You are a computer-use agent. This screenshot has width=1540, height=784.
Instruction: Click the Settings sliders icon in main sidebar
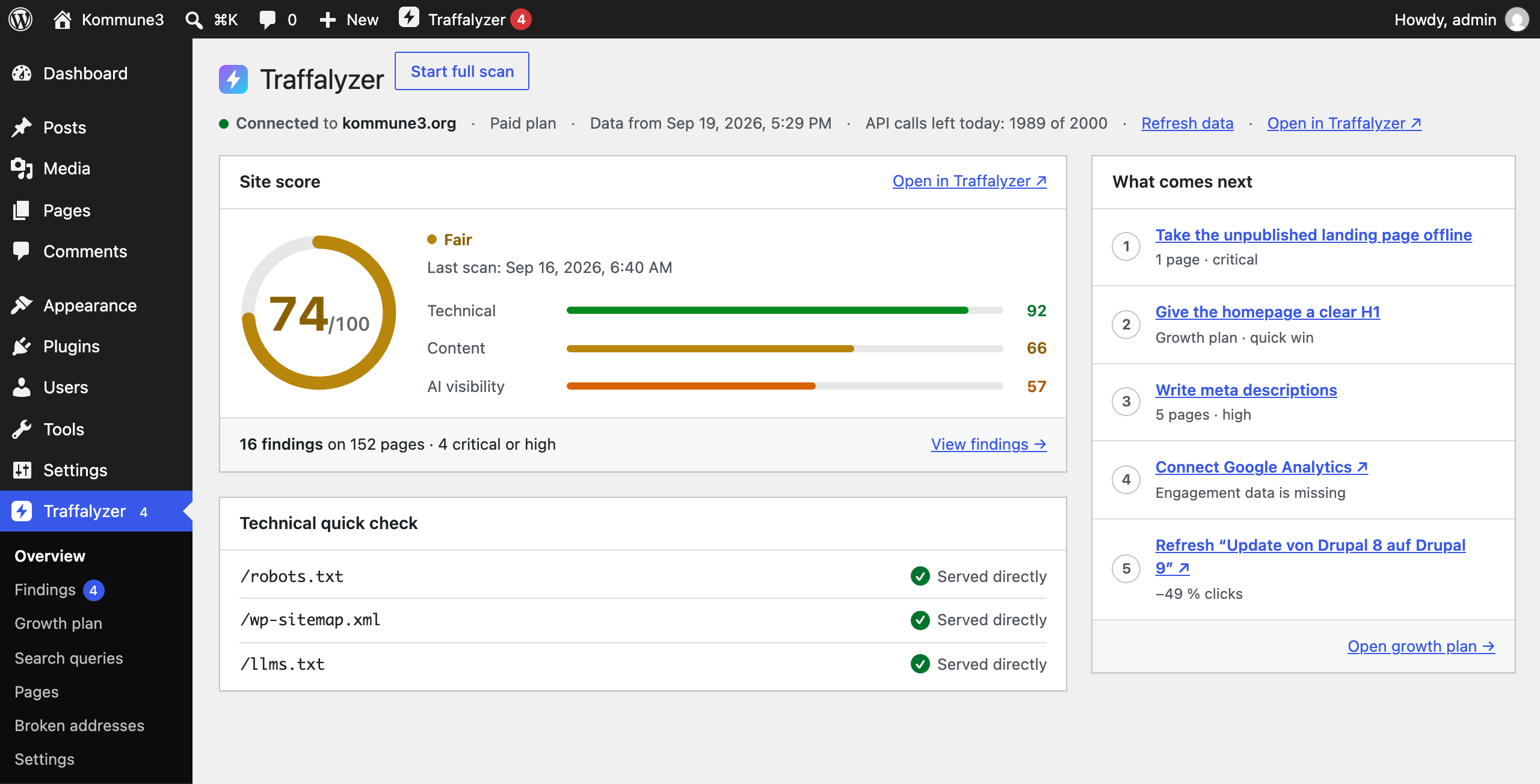[x=22, y=470]
